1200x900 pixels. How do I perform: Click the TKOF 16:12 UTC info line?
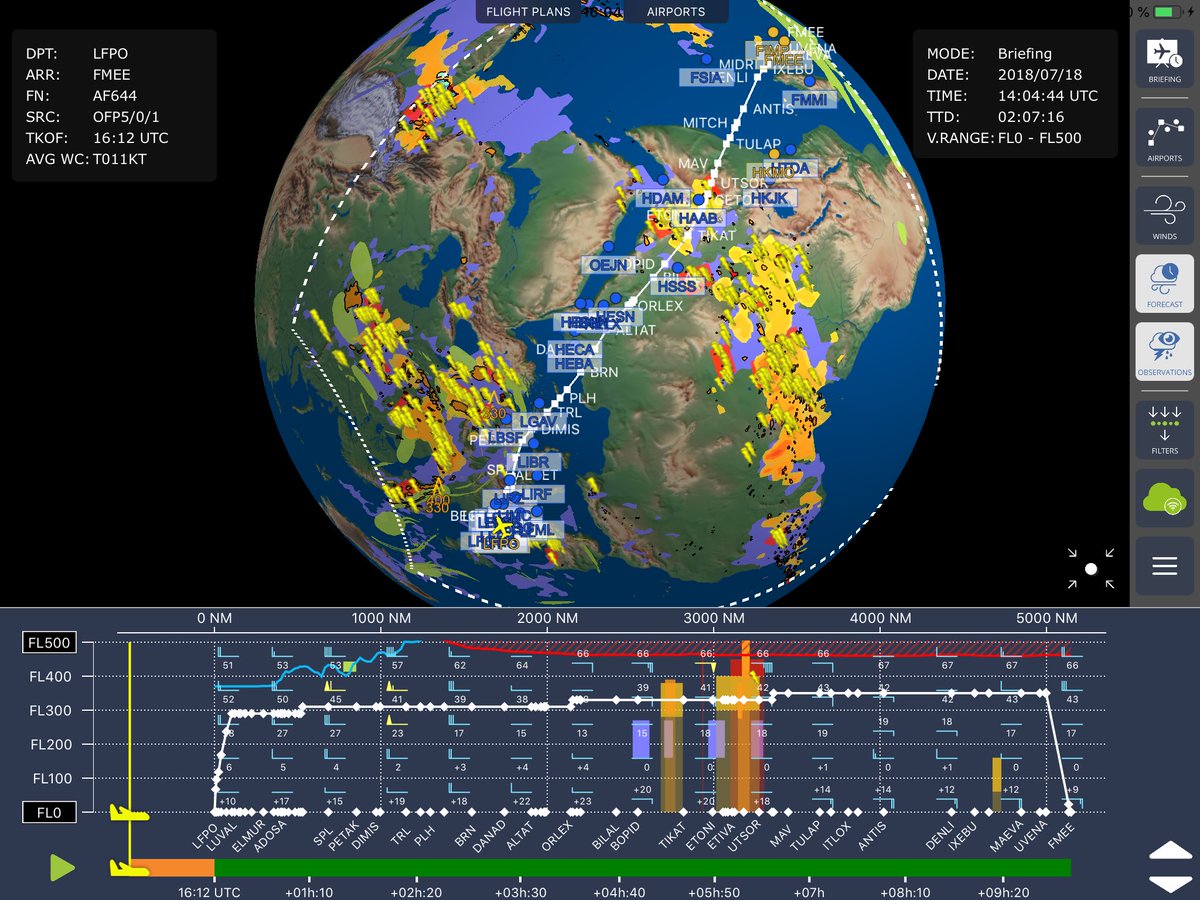point(97,138)
